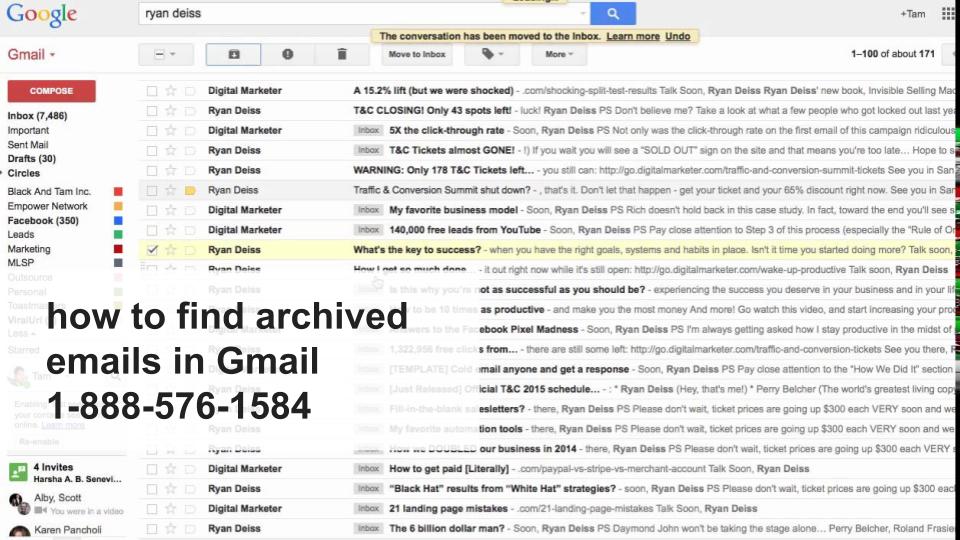This screenshot has width=960, height=540.
Task: Open the Karen Pancholi chat contact
Action: (x=67, y=530)
